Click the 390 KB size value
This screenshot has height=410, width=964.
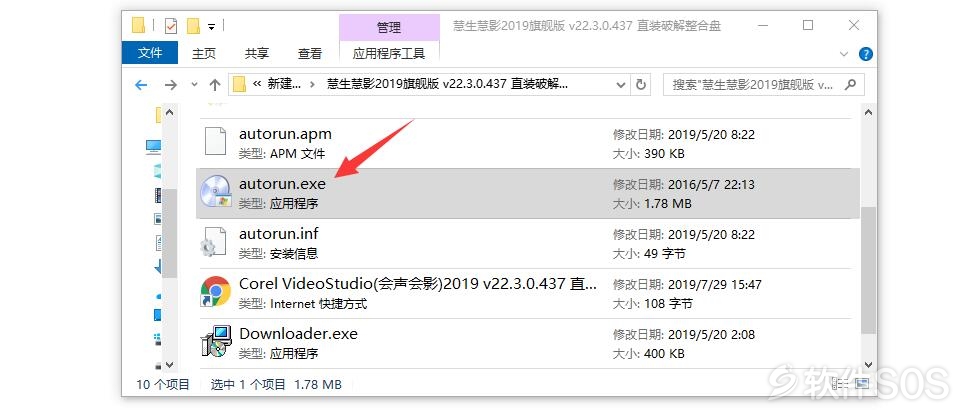(x=663, y=153)
